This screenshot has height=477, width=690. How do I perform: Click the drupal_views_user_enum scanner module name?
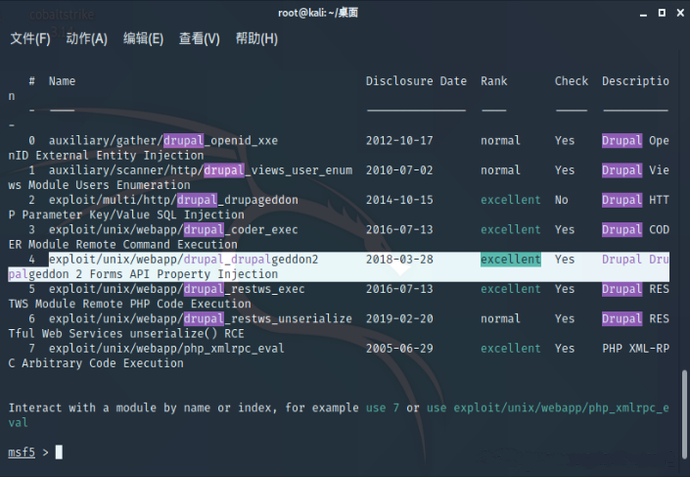[x=200, y=171]
